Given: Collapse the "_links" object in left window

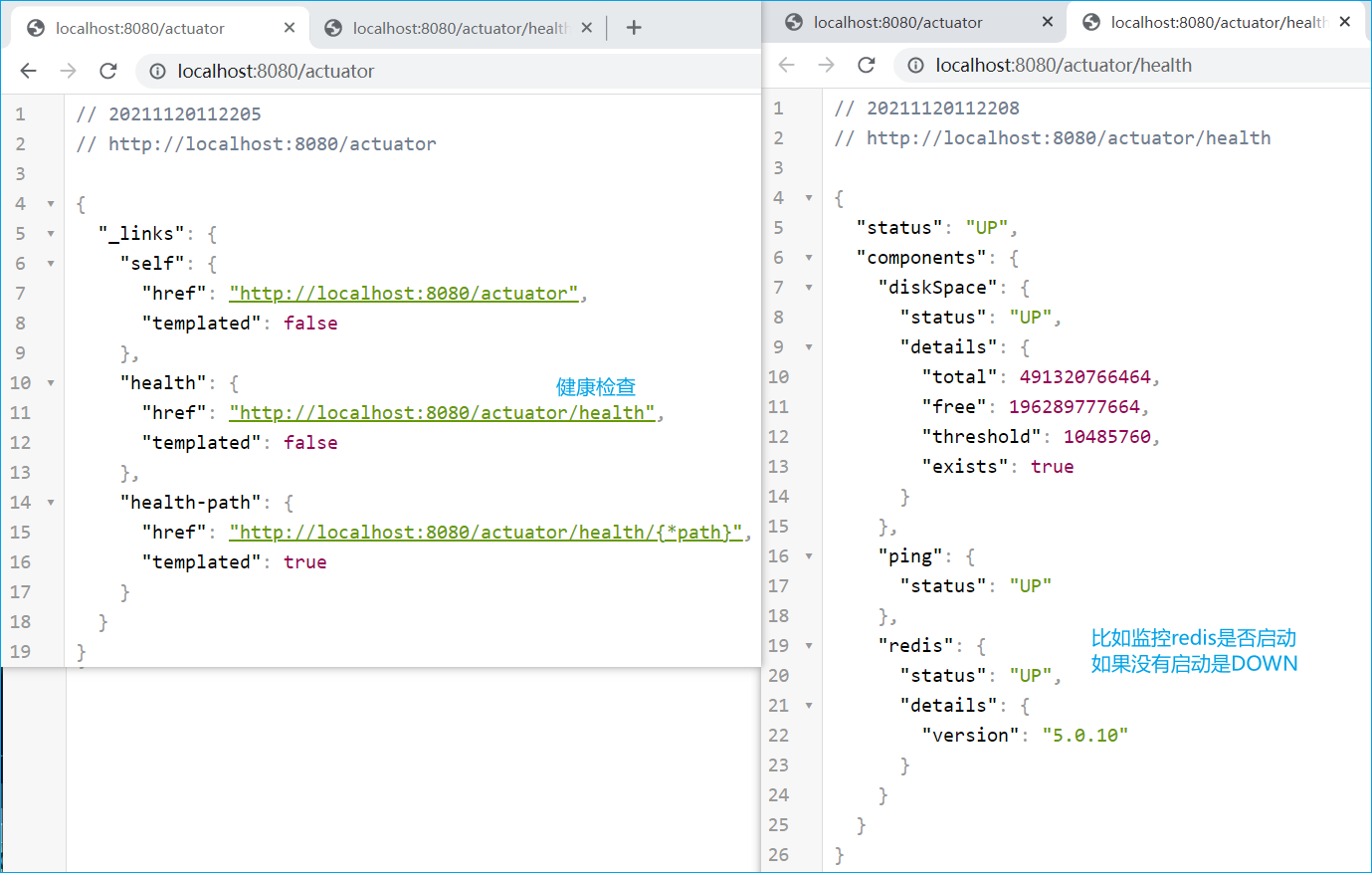Looking at the screenshot, I should pyautogui.click(x=51, y=234).
